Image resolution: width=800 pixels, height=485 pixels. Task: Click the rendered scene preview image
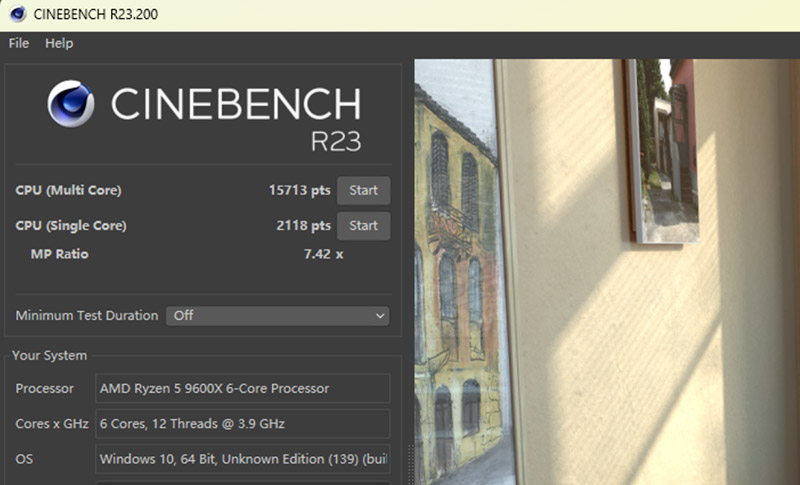(x=607, y=272)
